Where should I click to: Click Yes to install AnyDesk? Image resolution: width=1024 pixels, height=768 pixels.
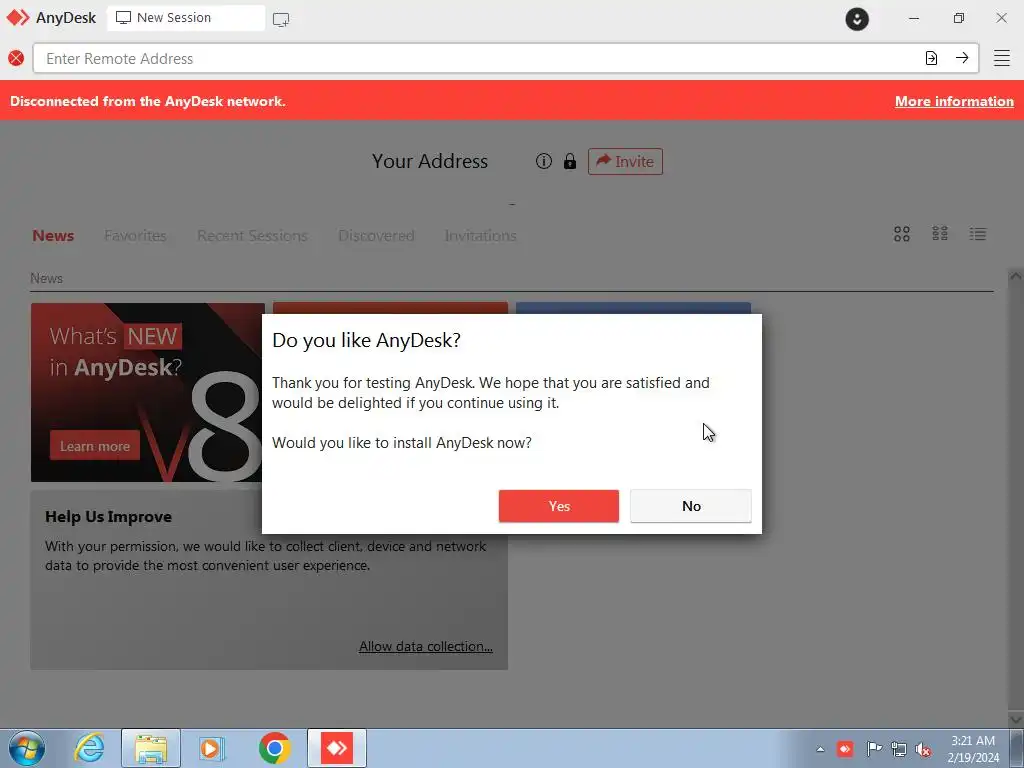[558, 506]
